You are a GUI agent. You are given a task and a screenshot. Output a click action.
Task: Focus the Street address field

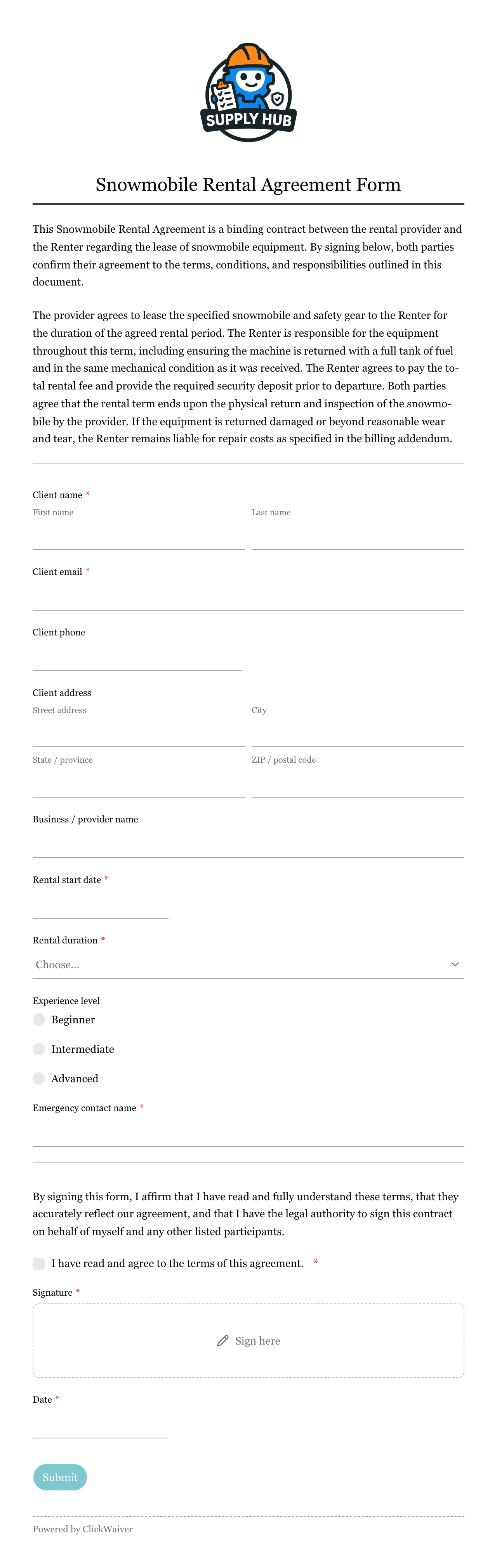point(139,733)
